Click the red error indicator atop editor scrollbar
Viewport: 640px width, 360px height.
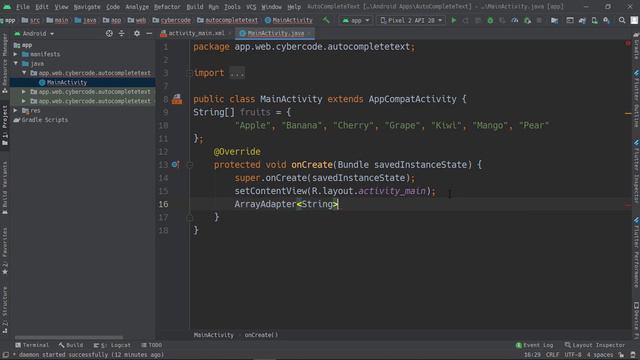click(x=628, y=43)
